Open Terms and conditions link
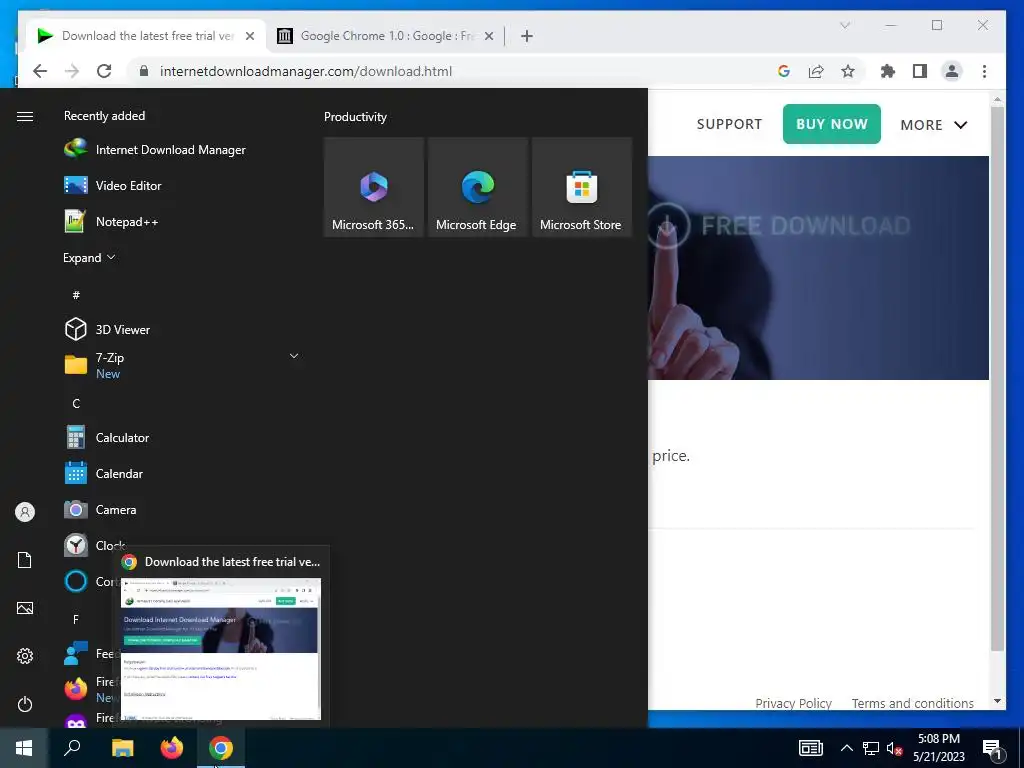The height and width of the screenshot is (768, 1024). (912, 703)
